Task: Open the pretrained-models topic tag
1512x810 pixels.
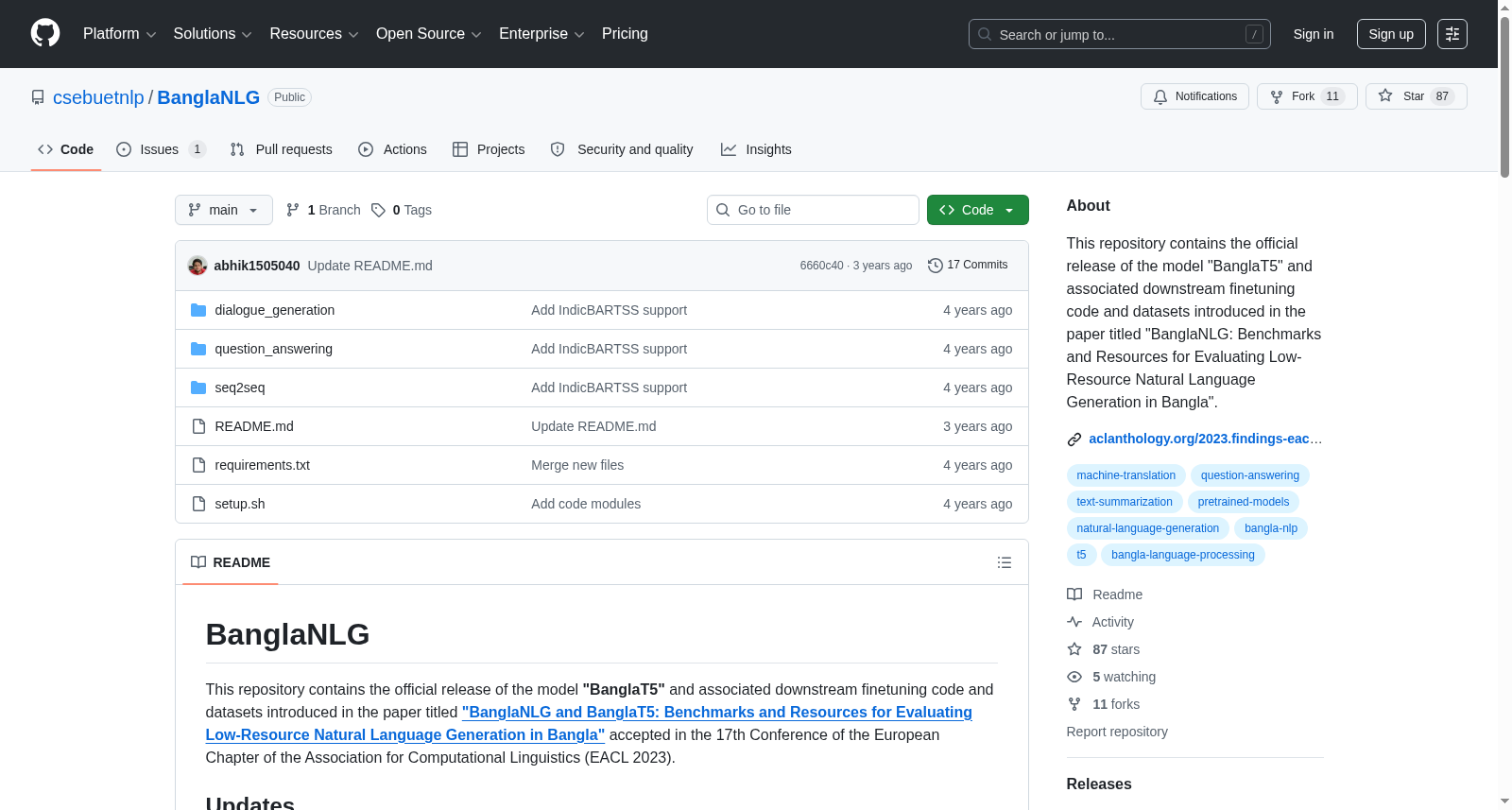Action: click(x=1243, y=502)
